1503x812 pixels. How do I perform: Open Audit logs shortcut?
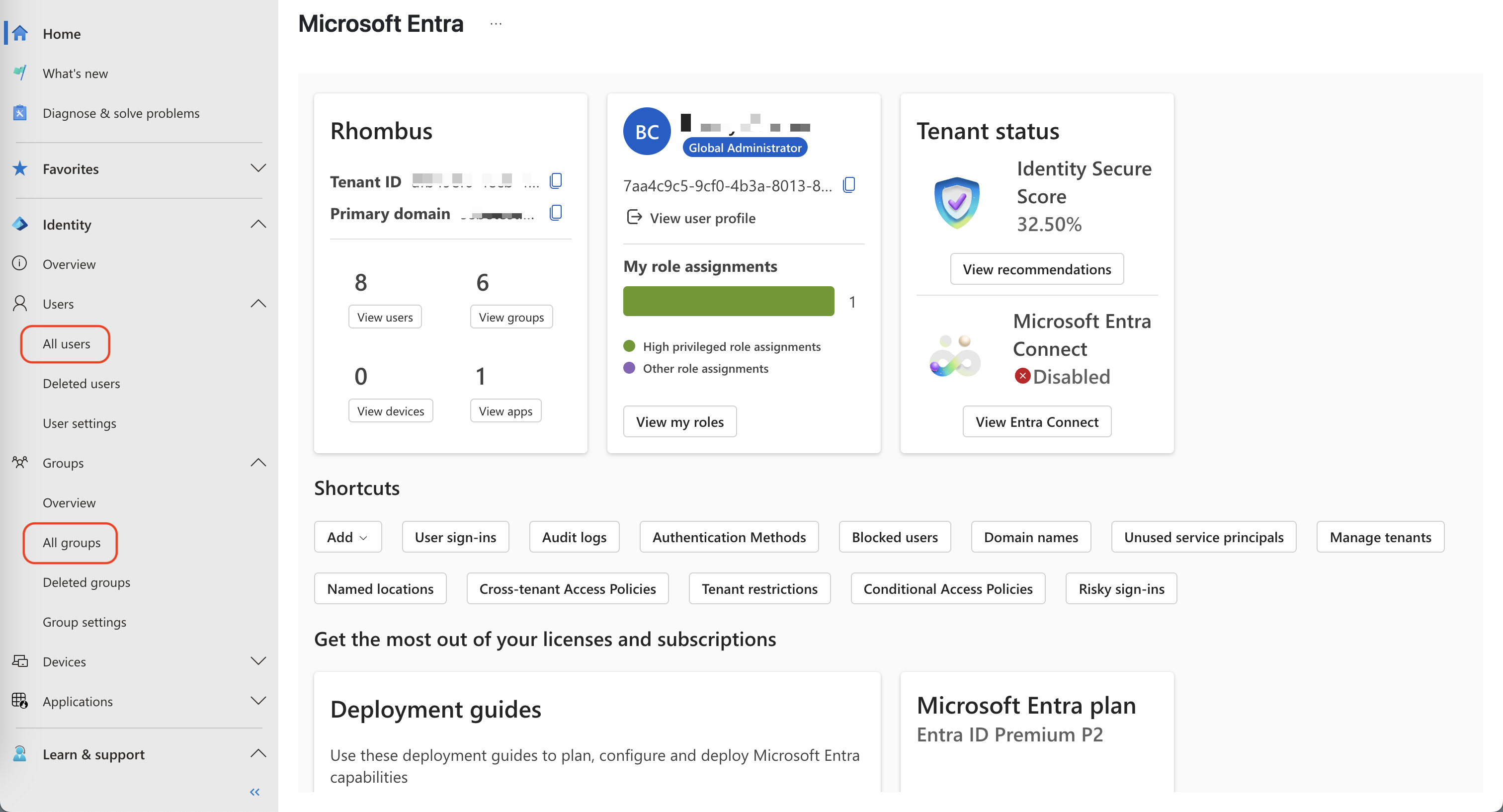click(x=574, y=537)
